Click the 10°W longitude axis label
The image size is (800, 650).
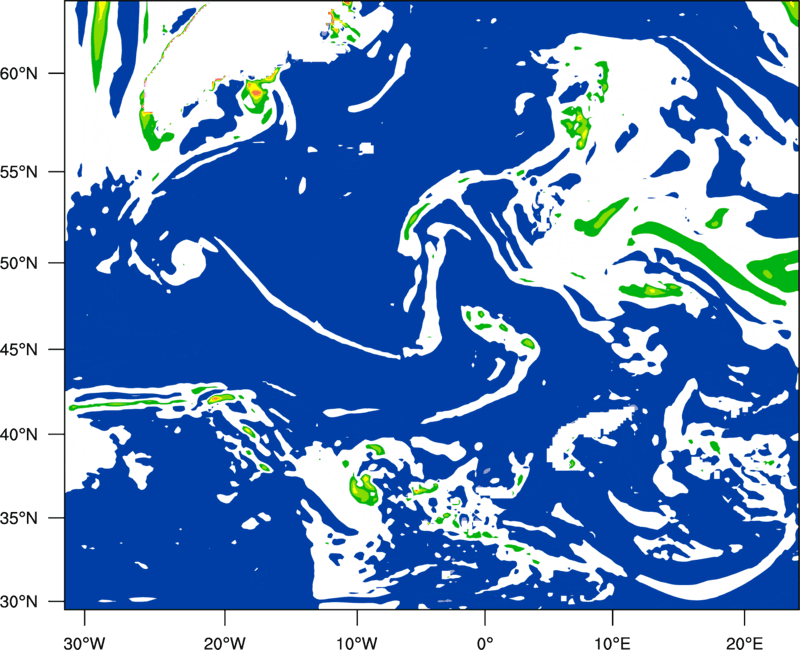356,642
